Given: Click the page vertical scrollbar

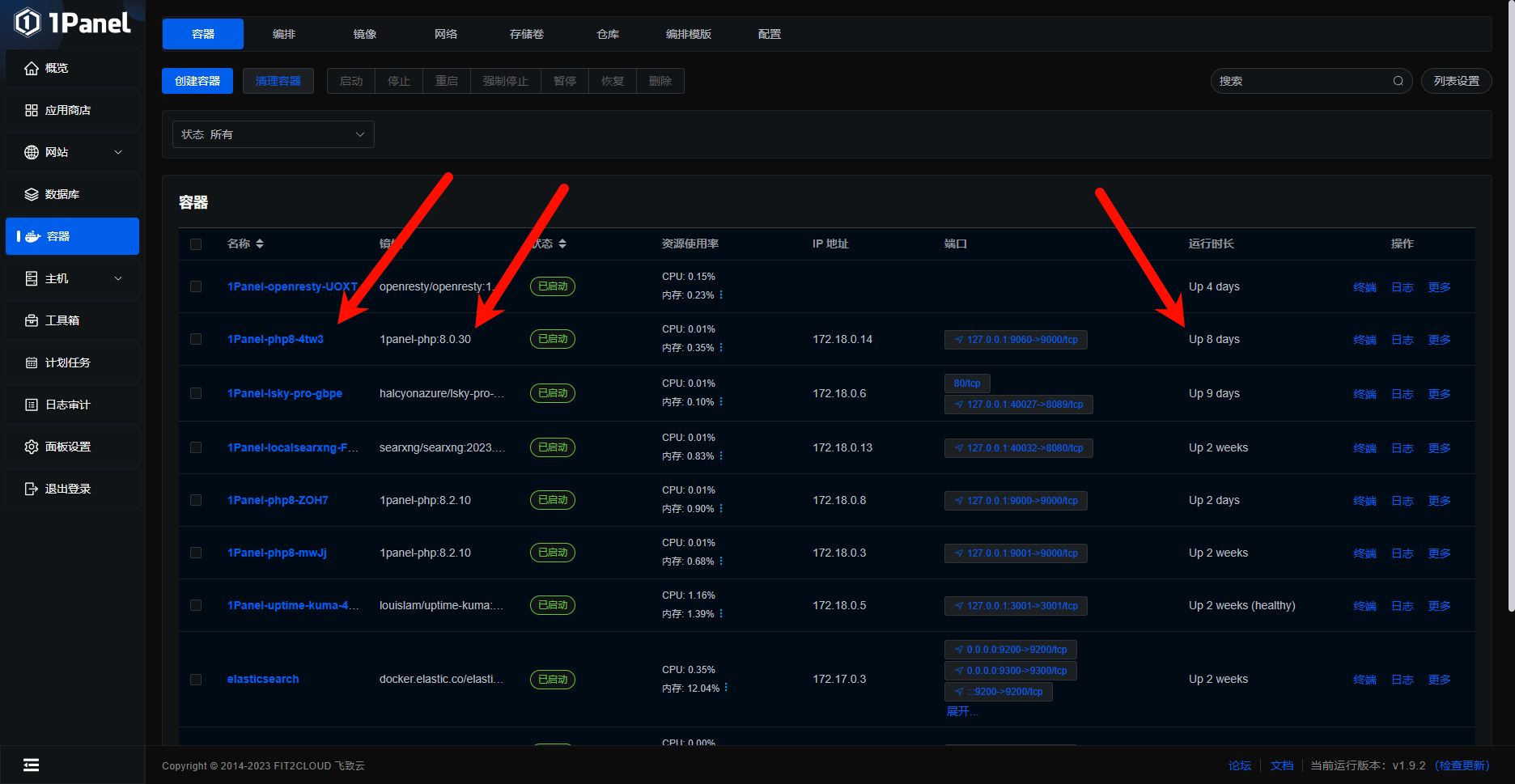Looking at the screenshot, I should pos(1511,307).
